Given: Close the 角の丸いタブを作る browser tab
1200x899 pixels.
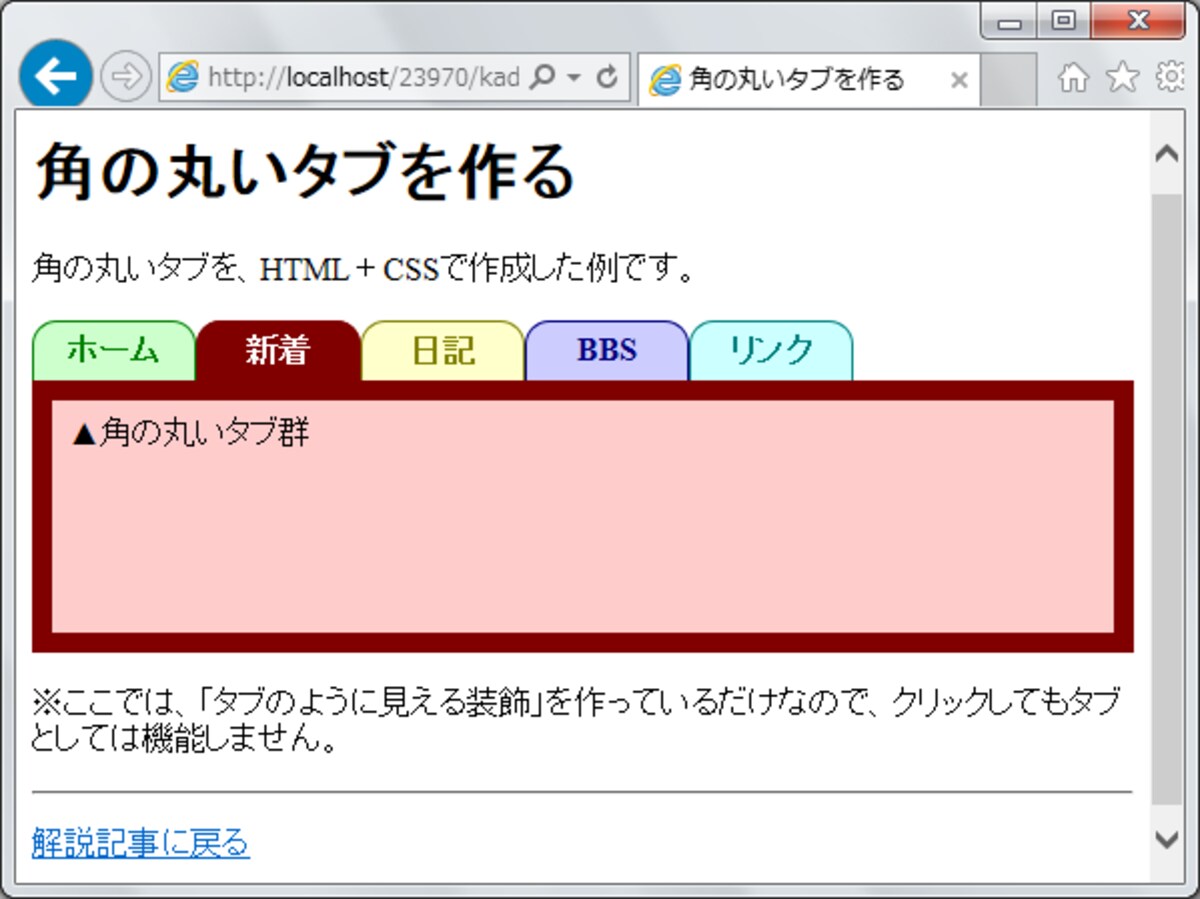Looking at the screenshot, I should [958, 80].
